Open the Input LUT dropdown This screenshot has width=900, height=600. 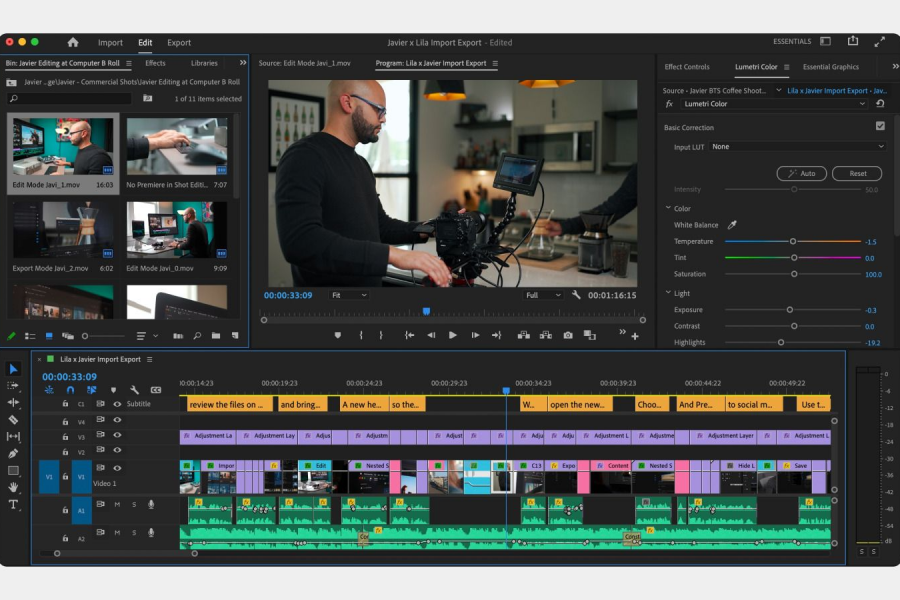click(797, 147)
